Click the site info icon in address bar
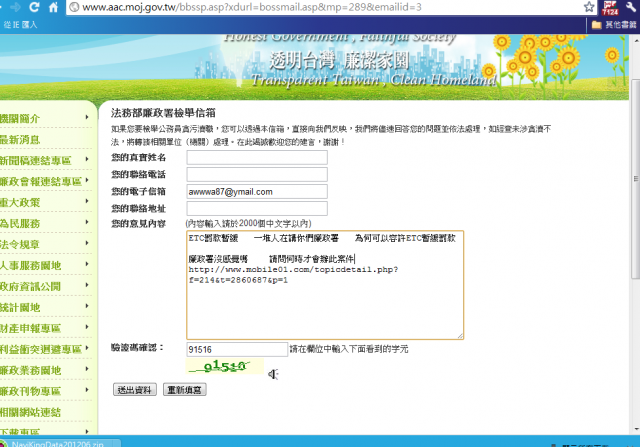 point(74,7)
